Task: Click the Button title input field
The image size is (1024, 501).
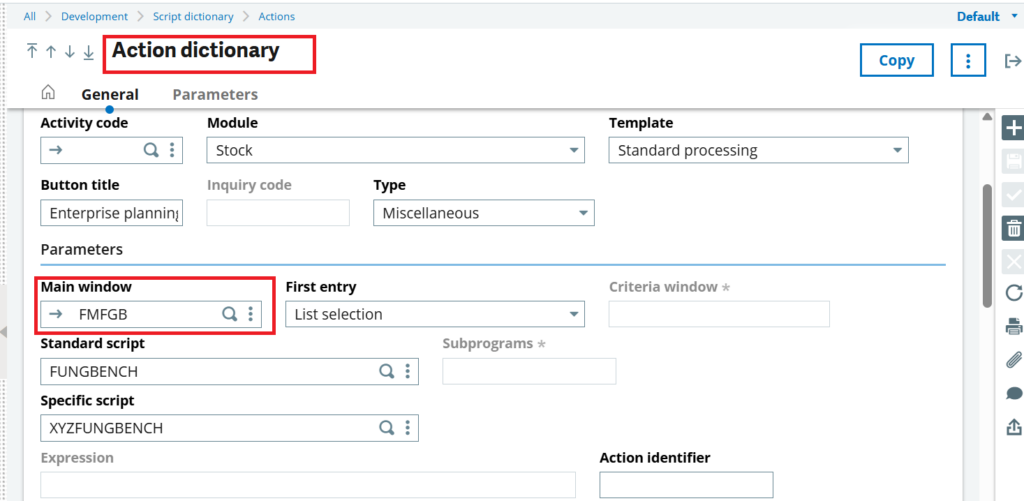Action: click(x=112, y=213)
